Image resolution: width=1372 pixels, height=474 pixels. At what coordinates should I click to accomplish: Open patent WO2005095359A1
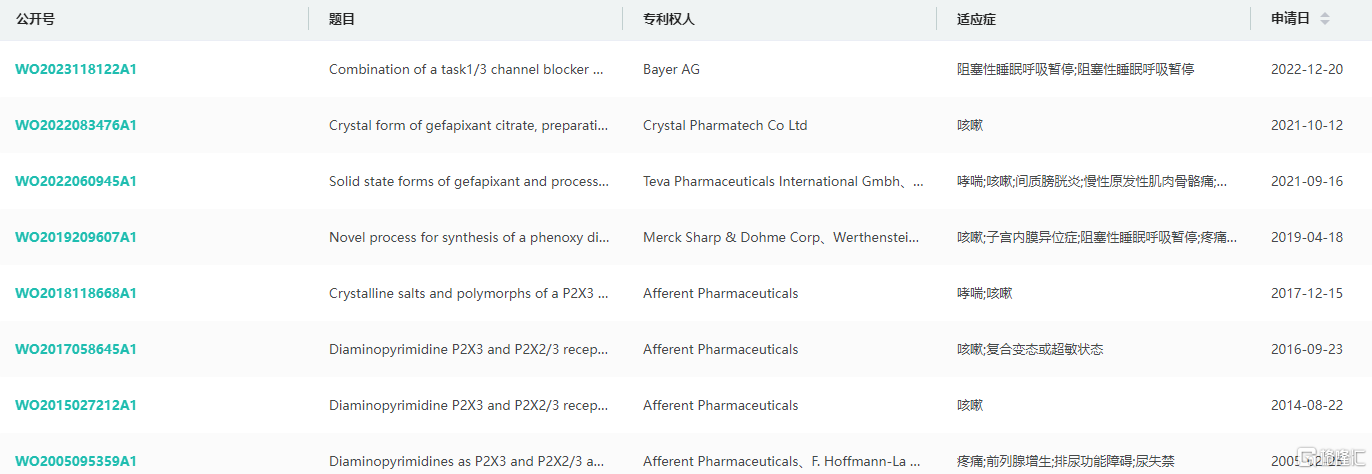click(x=76, y=461)
